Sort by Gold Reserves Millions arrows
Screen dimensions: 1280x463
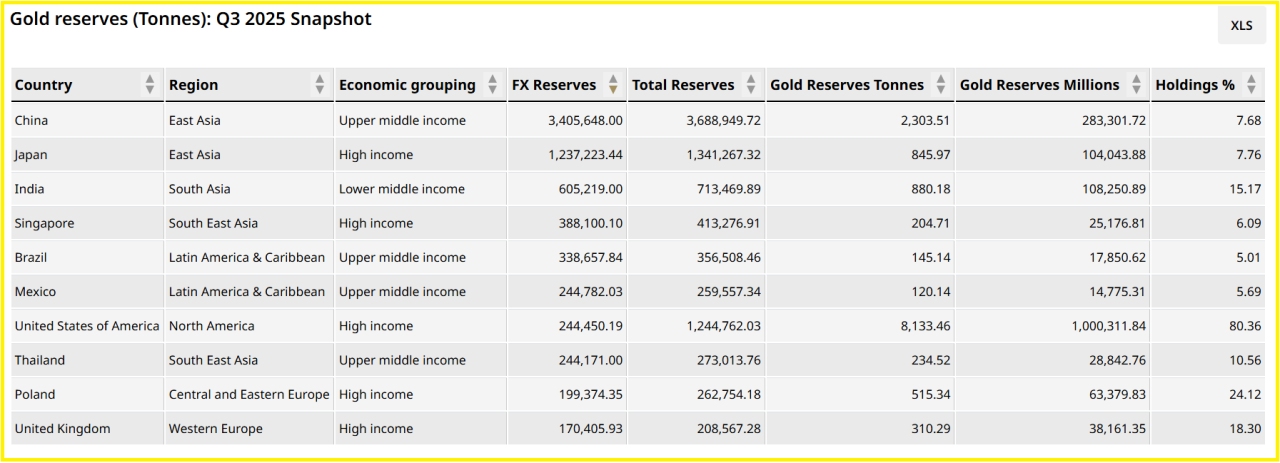1137,85
